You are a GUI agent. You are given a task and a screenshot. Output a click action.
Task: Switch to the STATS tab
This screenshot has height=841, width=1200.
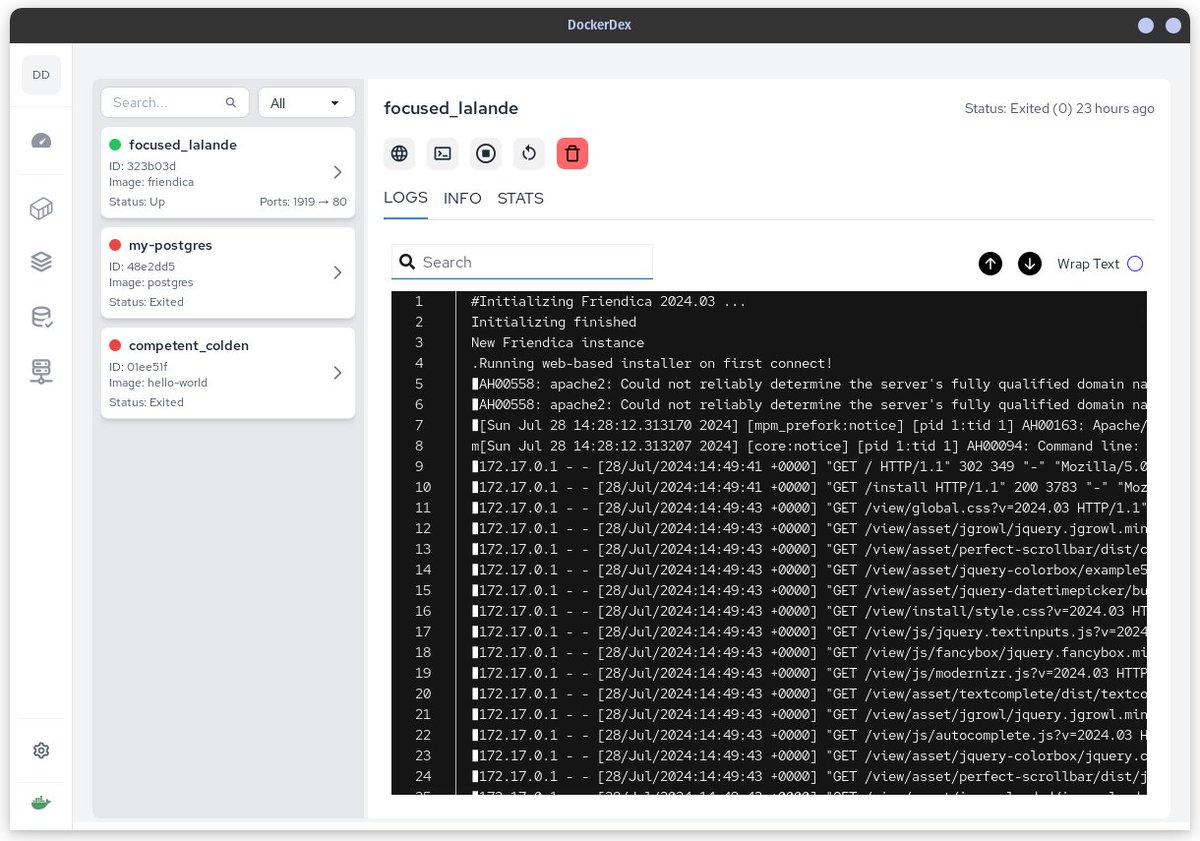point(520,198)
